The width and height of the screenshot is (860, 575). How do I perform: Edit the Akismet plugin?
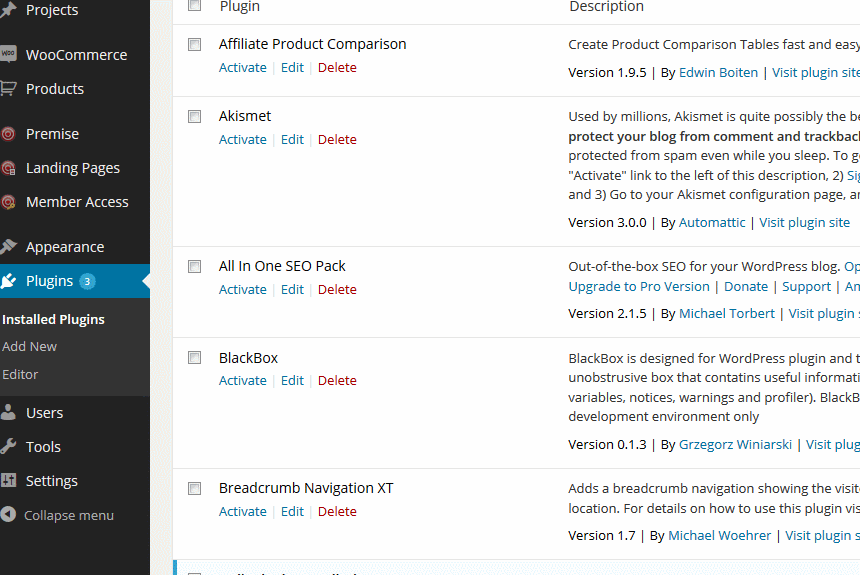click(x=292, y=139)
